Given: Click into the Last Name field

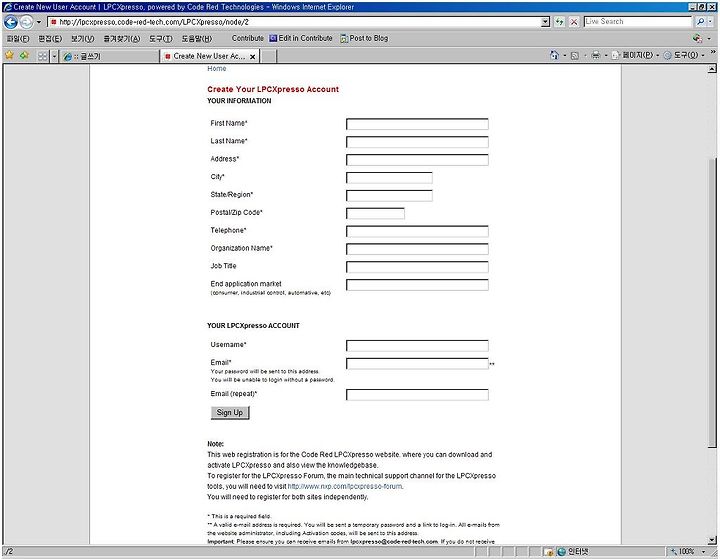Looking at the screenshot, I should click(x=417, y=141).
